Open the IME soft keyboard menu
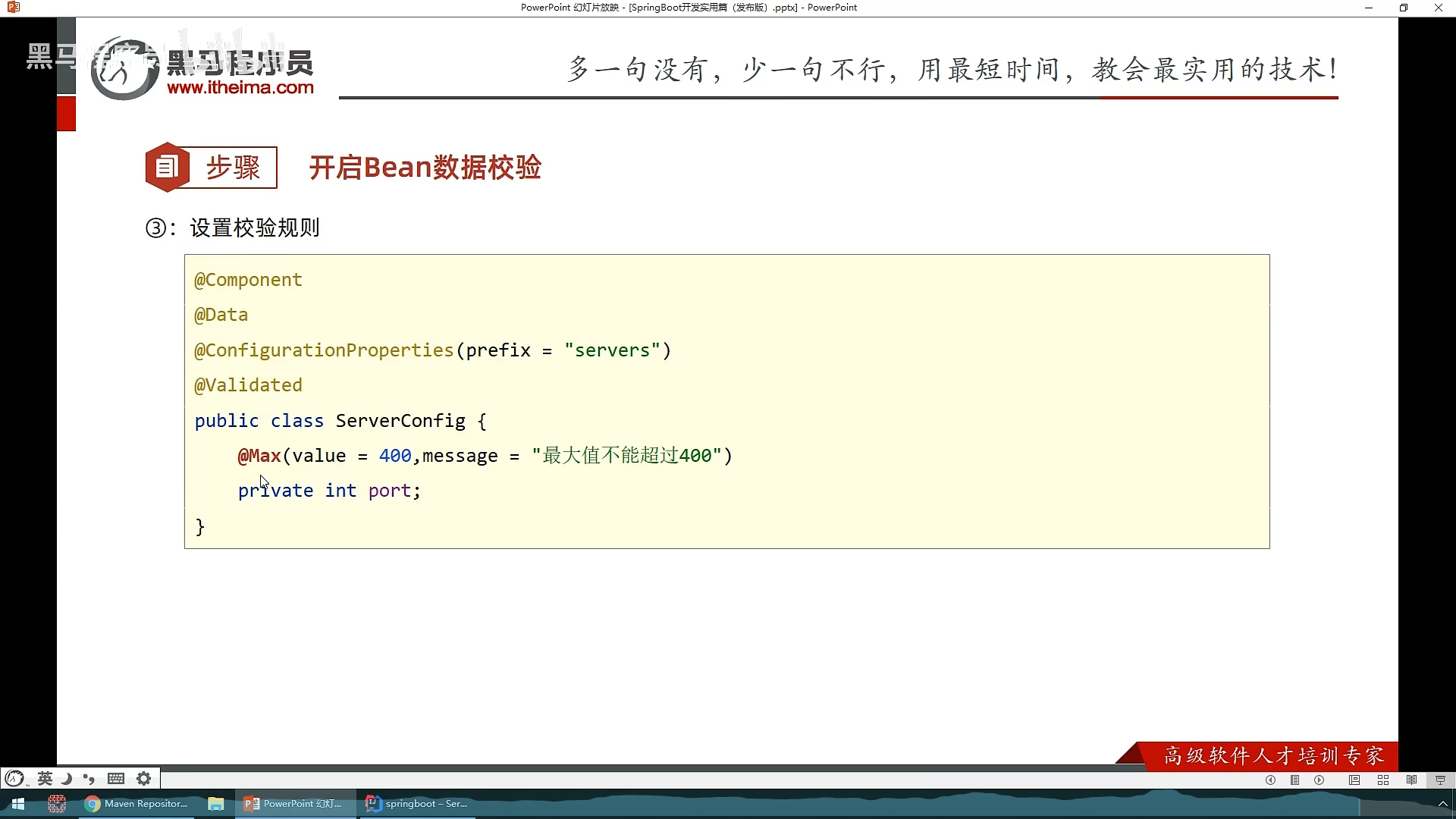The height and width of the screenshot is (819, 1456). [x=116, y=778]
